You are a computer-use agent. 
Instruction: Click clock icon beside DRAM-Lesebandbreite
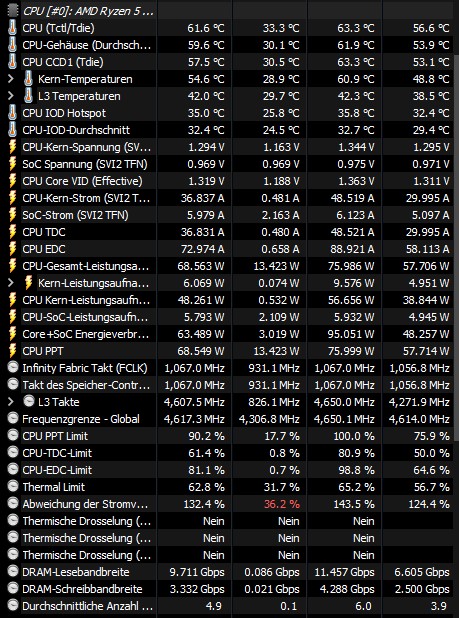pyautogui.click(x=13, y=571)
